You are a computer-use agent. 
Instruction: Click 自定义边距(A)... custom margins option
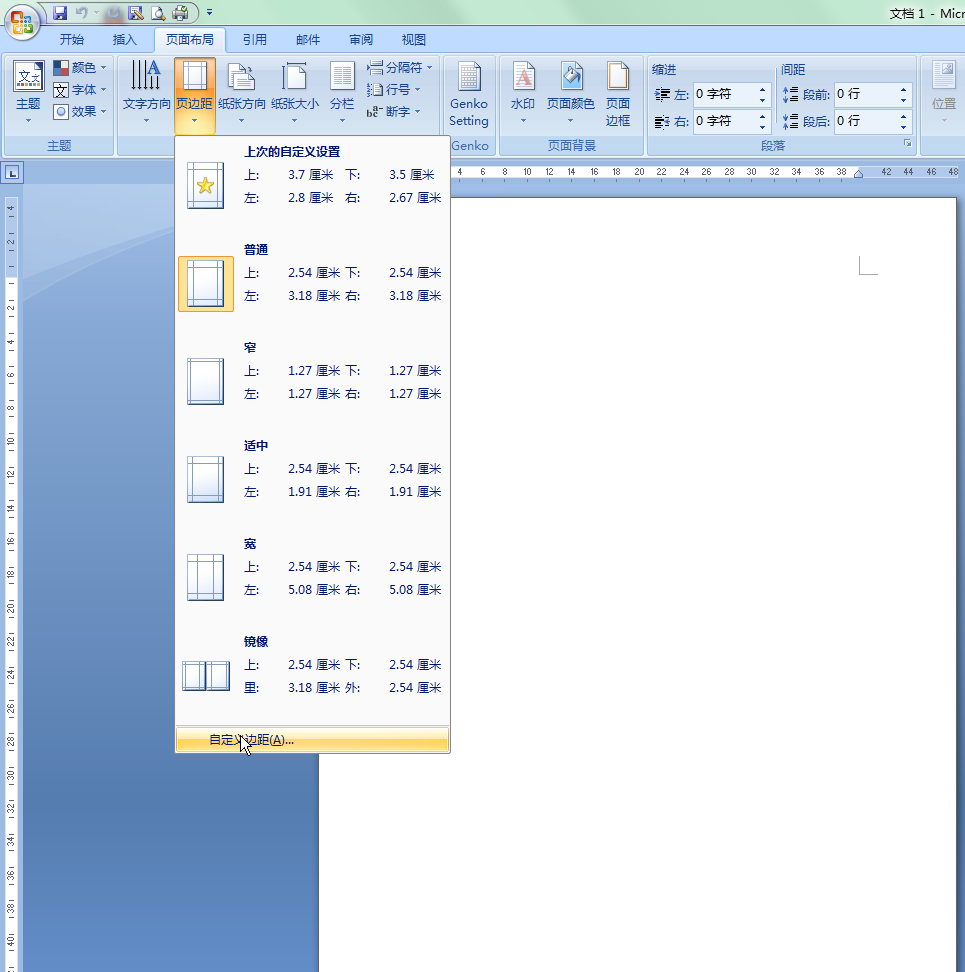tap(312, 740)
